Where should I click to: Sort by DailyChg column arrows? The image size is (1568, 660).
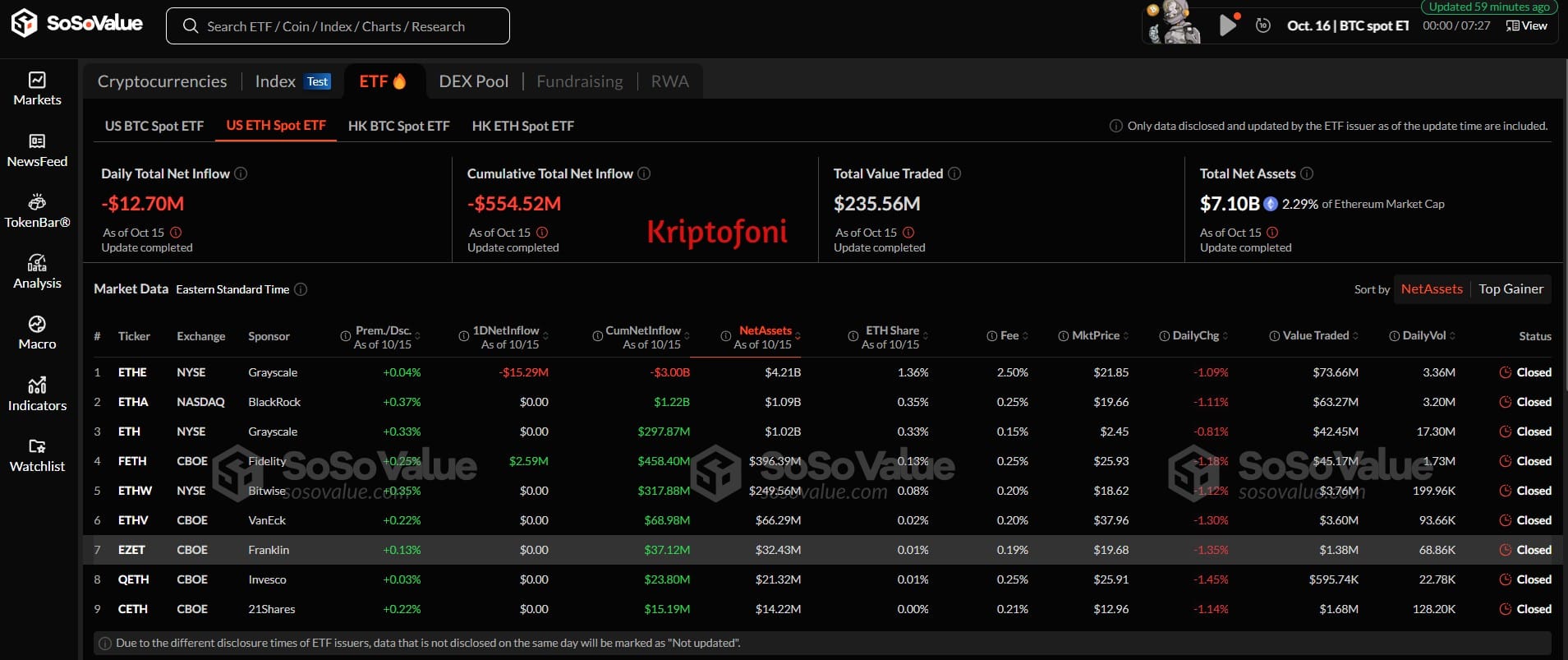click(x=1225, y=336)
